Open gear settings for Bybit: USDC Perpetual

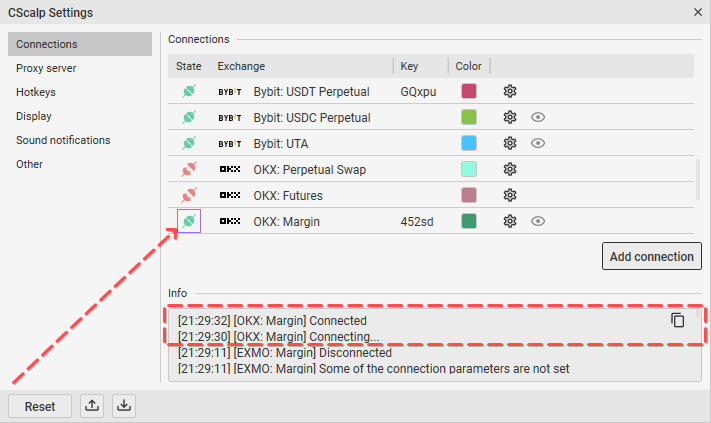click(x=510, y=117)
